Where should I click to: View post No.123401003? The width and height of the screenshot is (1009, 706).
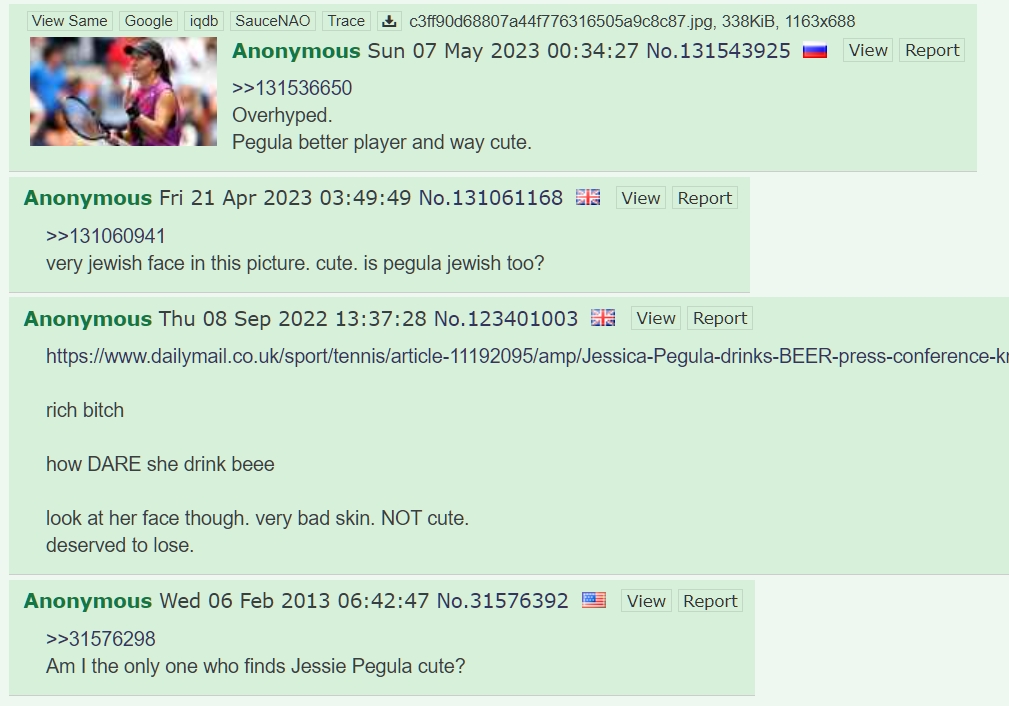tap(656, 319)
